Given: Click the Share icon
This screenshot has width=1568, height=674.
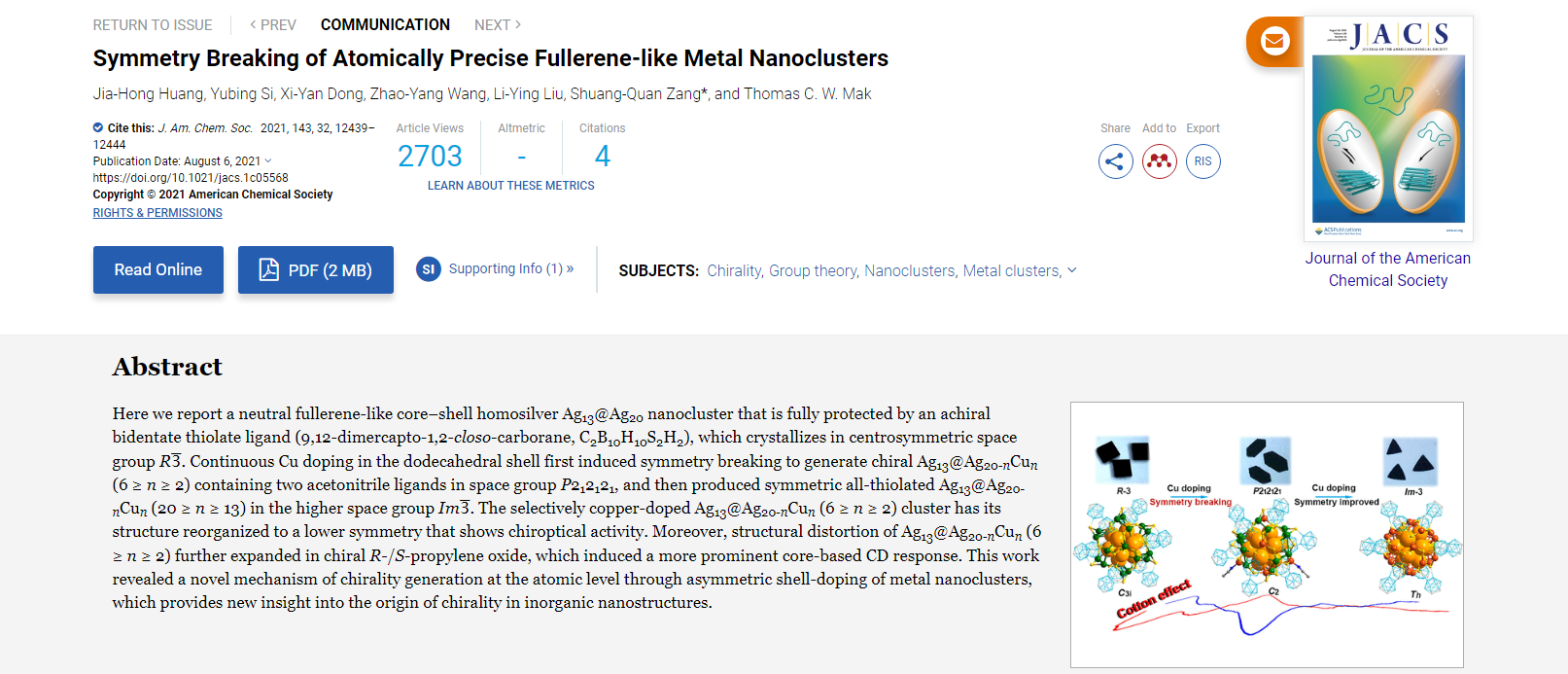Looking at the screenshot, I should pos(1115,161).
